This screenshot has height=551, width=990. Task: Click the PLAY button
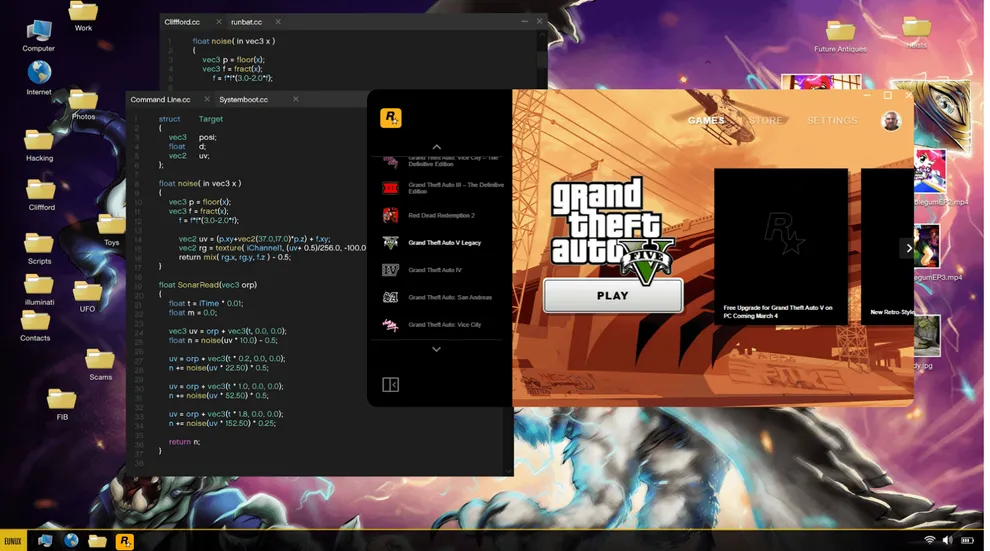[x=612, y=295]
